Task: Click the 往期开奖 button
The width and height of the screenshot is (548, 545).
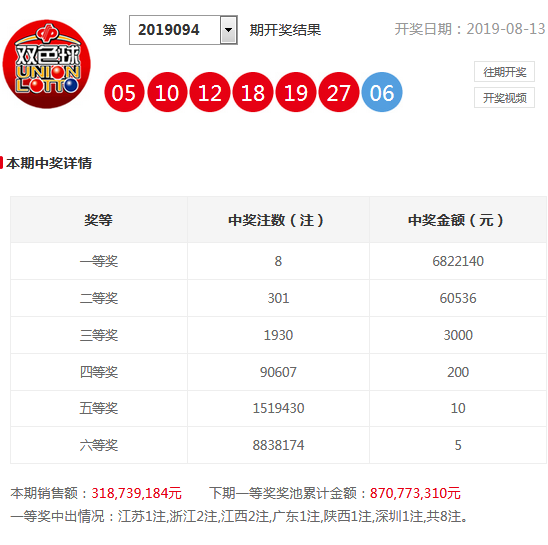Action: tap(504, 72)
